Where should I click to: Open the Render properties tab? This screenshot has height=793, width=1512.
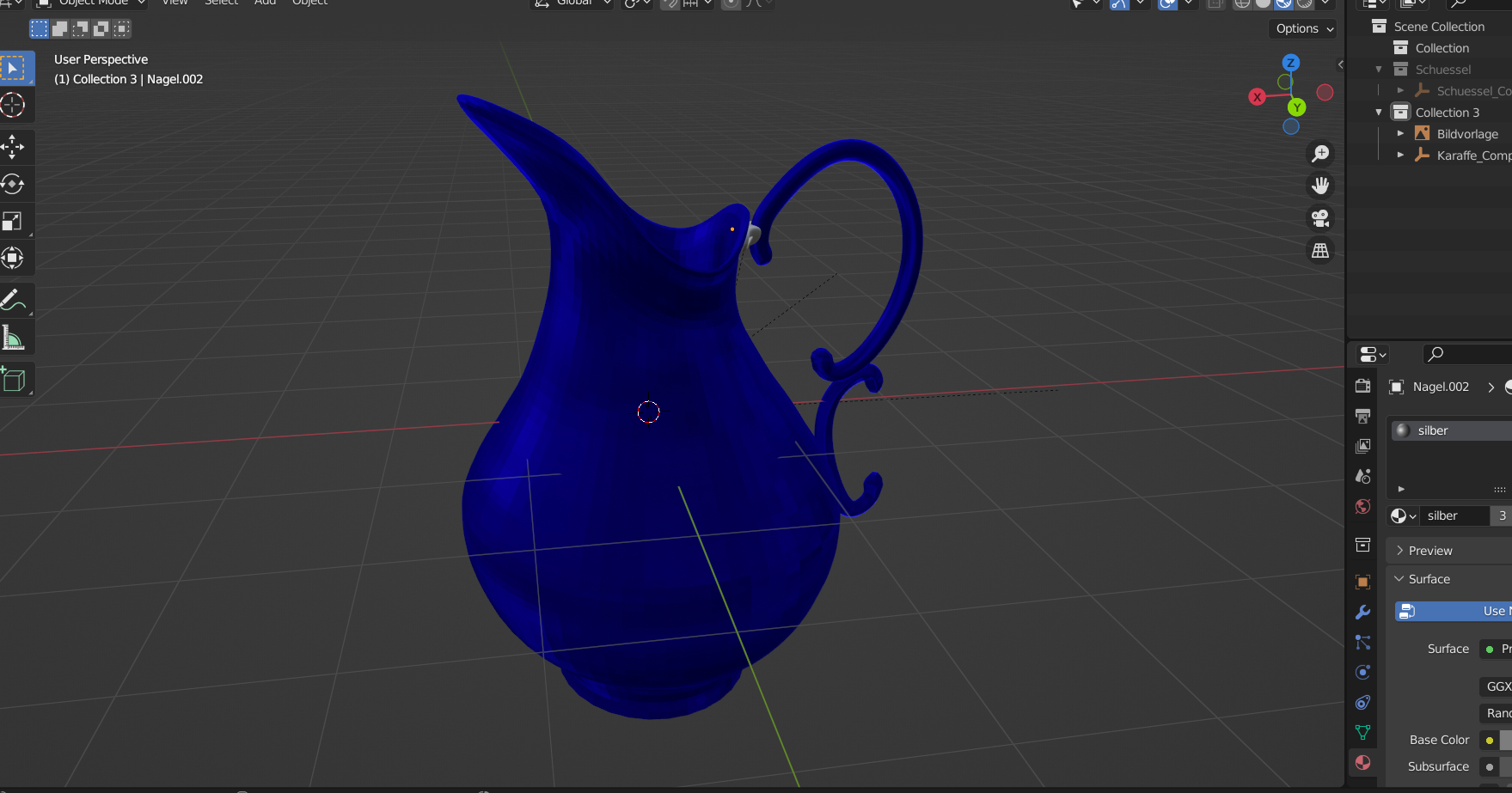click(1362, 387)
